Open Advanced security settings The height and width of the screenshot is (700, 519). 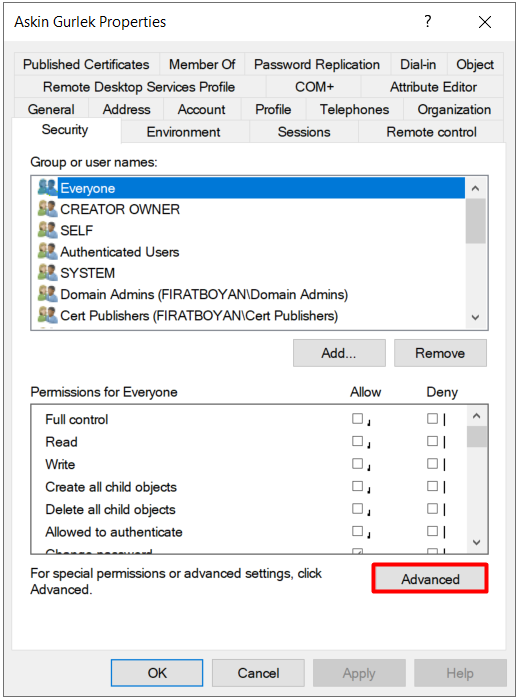pos(430,579)
